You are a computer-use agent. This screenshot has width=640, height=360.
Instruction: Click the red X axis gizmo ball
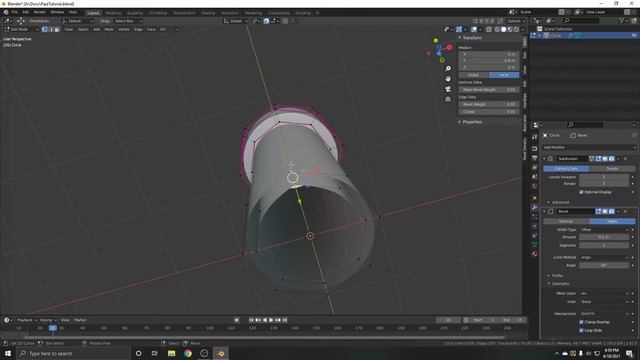point(449,47)
